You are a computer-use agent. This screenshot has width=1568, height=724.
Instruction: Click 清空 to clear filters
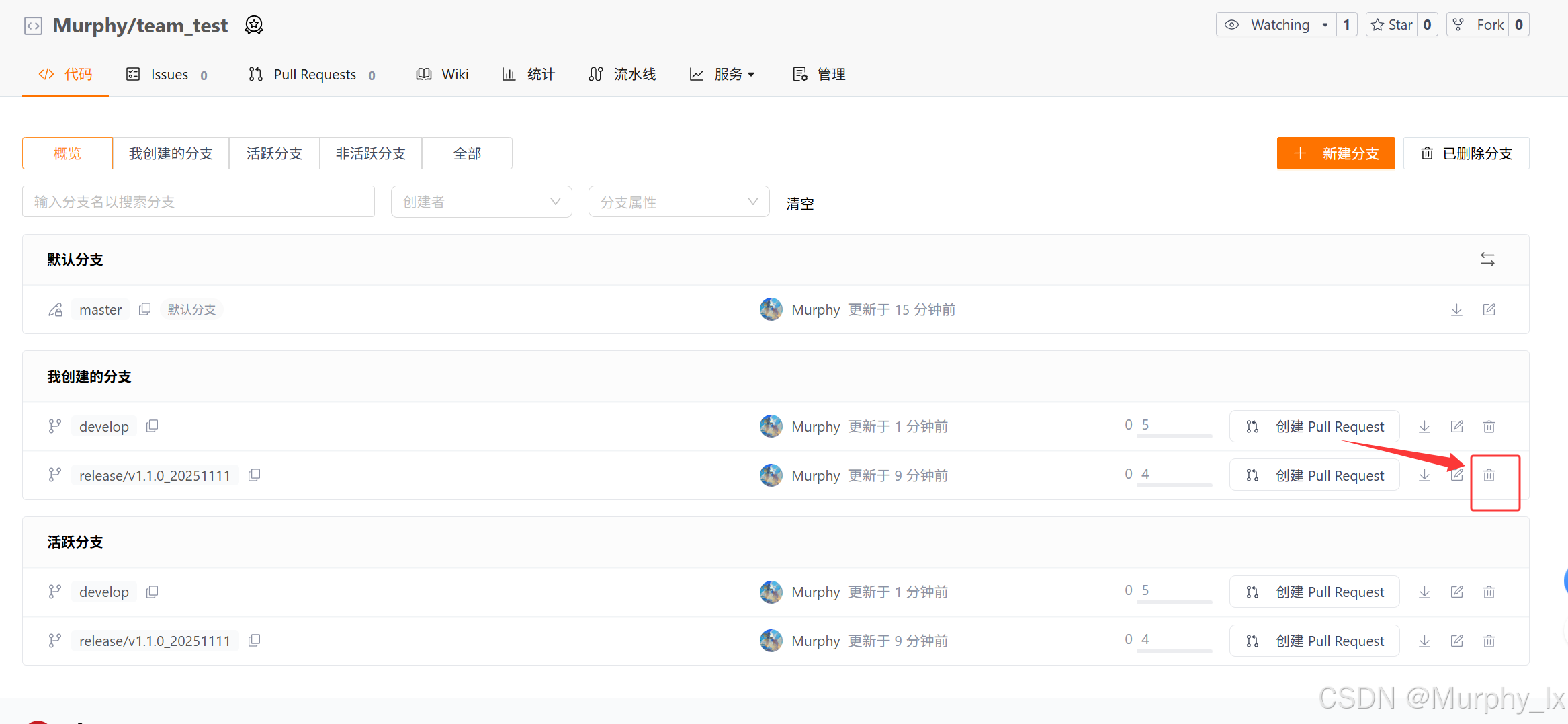(x=799, y=203)
